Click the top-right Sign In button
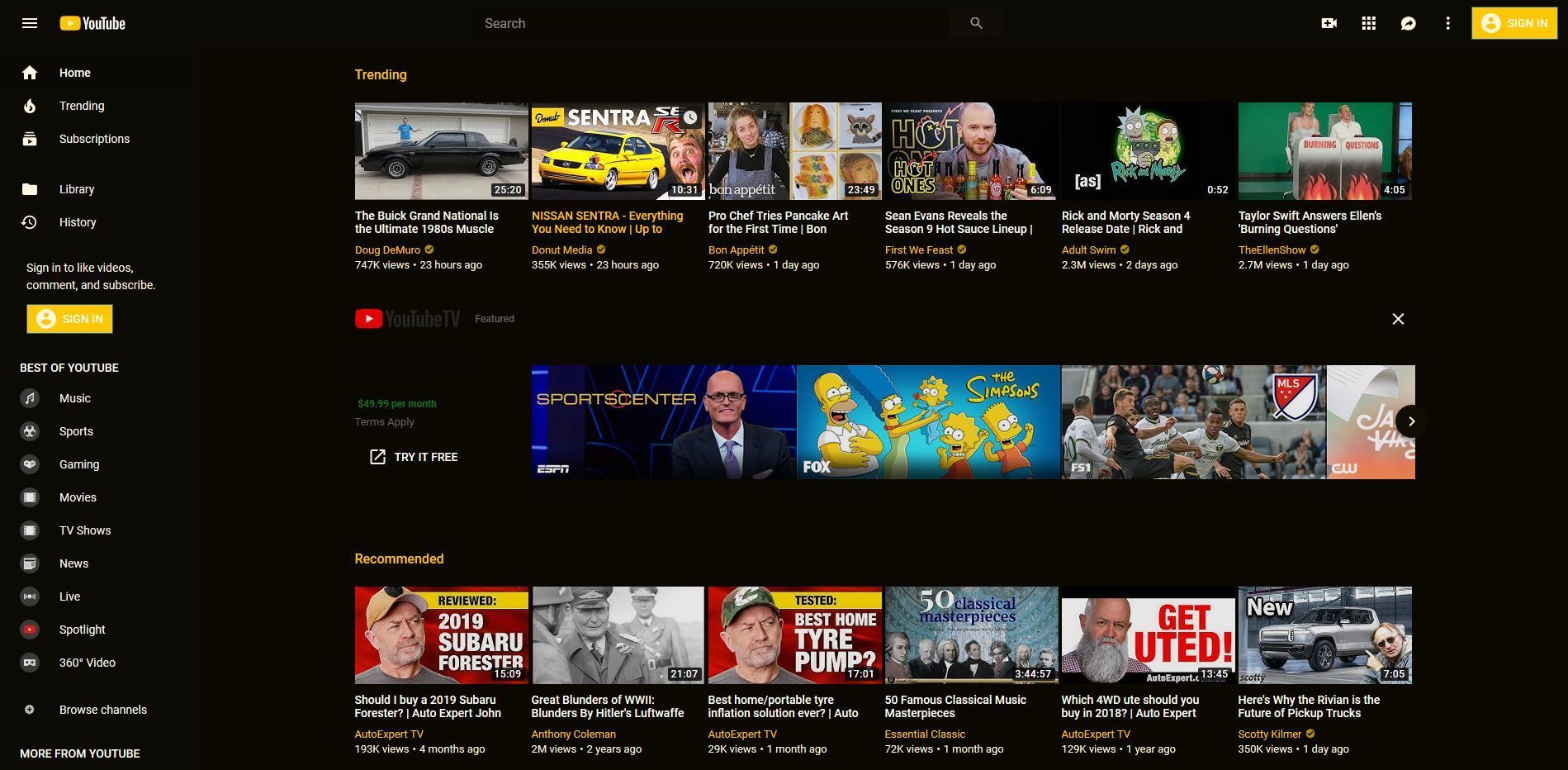 click(x=1514, y=23)
